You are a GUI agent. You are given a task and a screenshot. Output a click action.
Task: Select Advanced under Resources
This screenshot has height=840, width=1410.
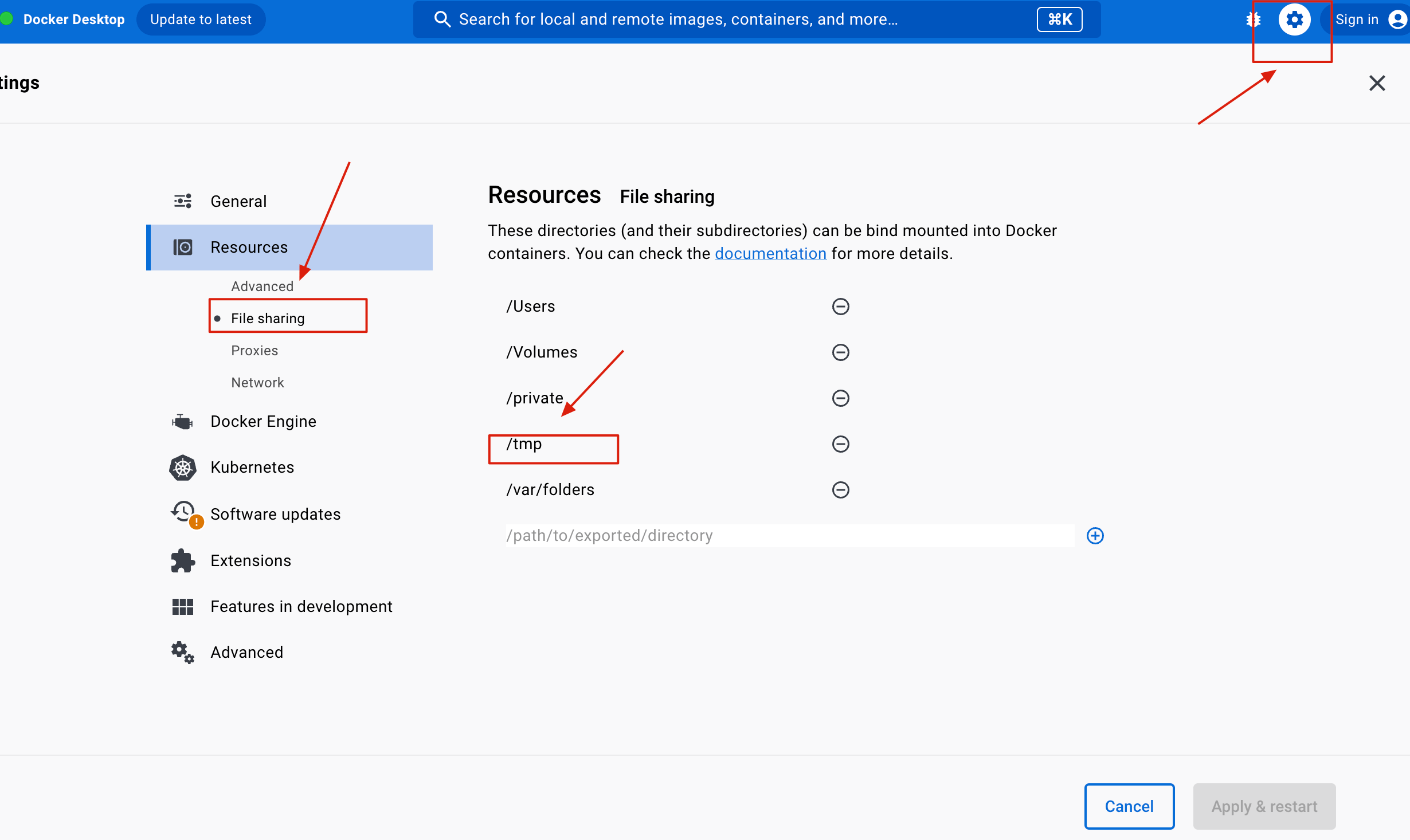262,286
